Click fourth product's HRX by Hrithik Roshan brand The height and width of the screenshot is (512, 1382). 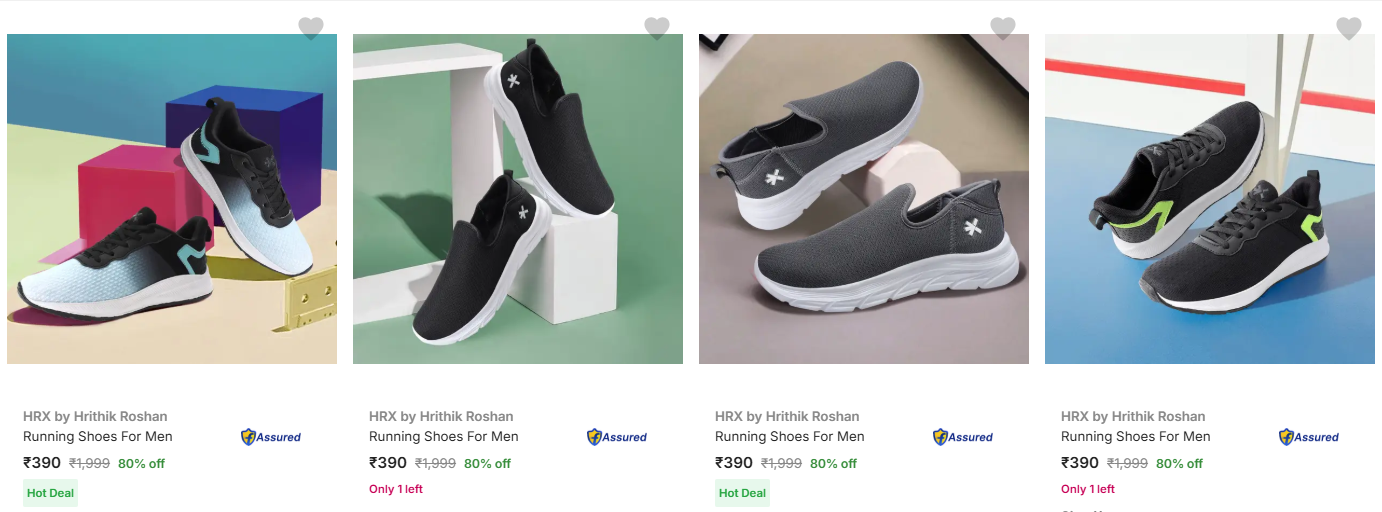pyautogui.click(x=1133, y=416)
